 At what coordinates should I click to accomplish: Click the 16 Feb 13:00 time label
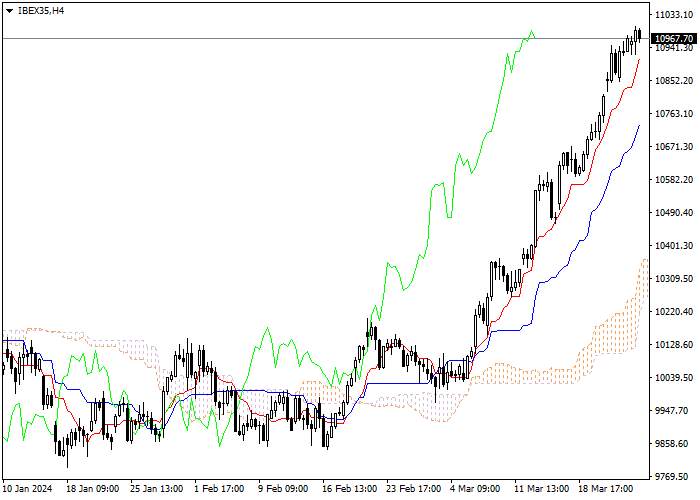[x=350, y=489]
